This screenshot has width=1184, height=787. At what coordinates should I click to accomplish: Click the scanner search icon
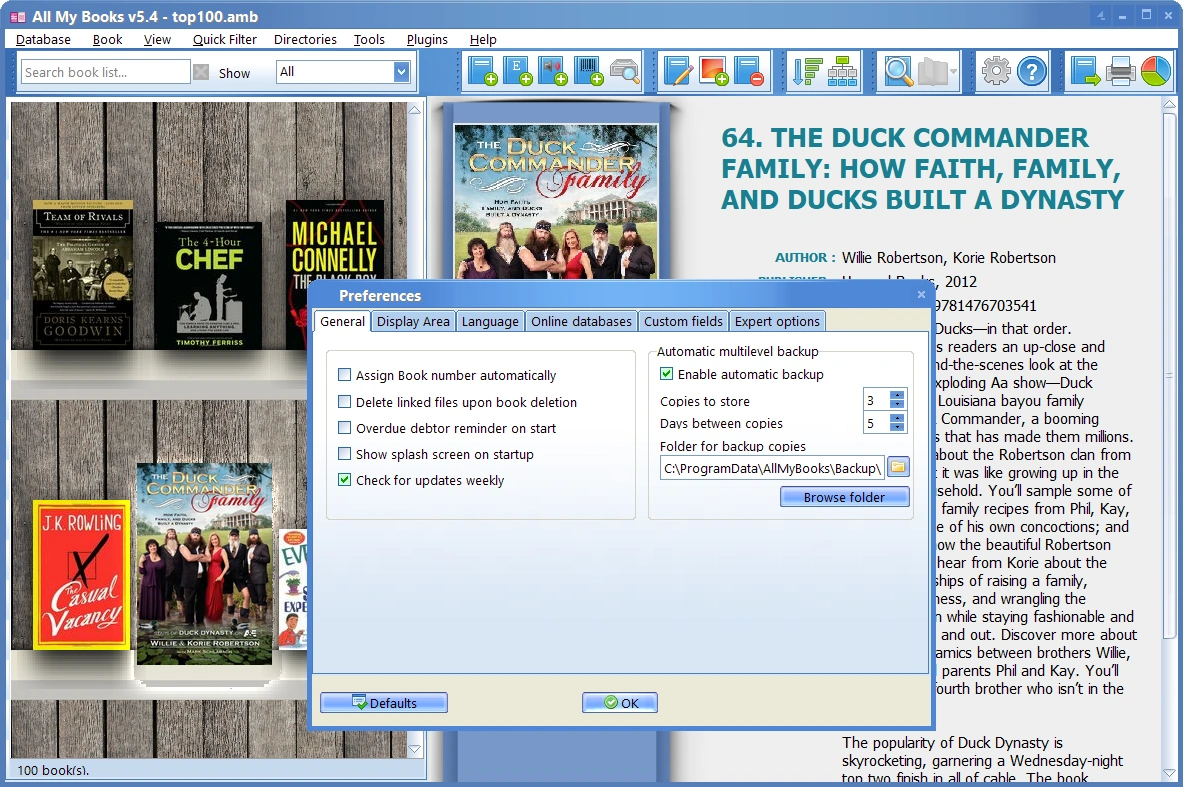(624, 71)
